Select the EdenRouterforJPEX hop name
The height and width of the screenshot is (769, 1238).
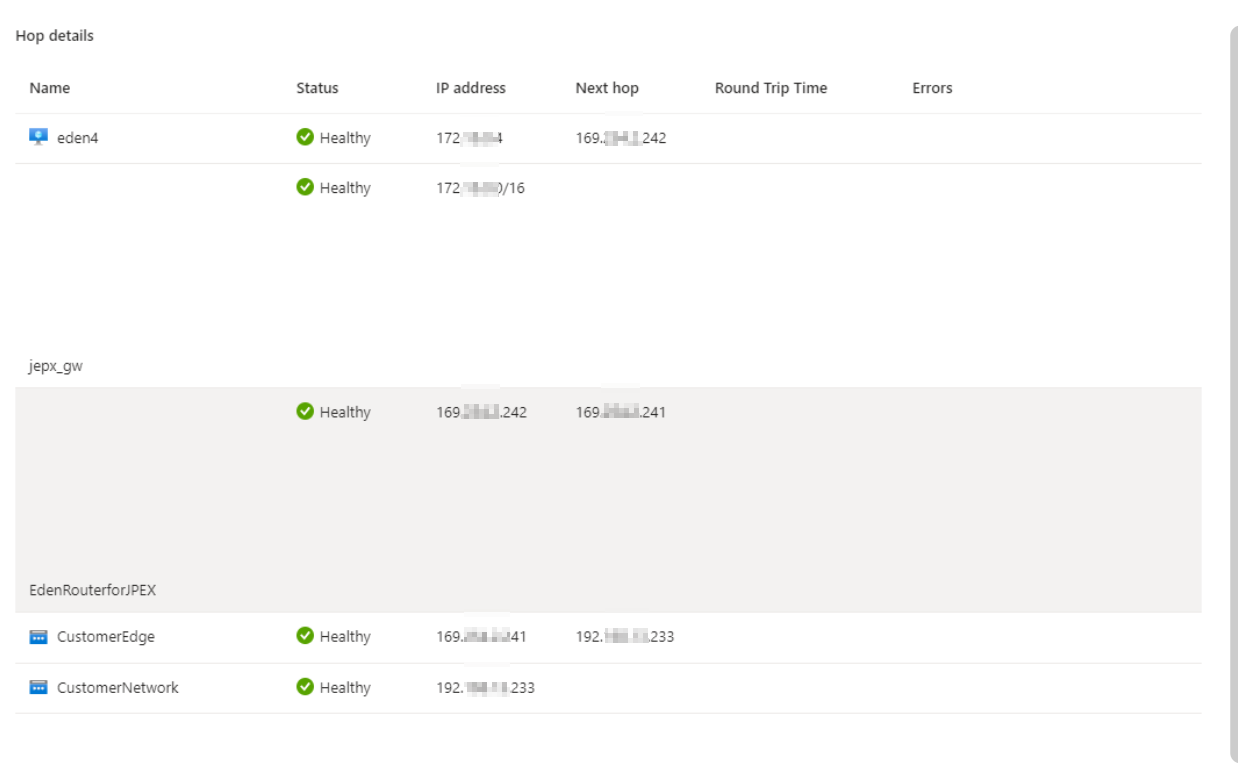click(92, 590)
